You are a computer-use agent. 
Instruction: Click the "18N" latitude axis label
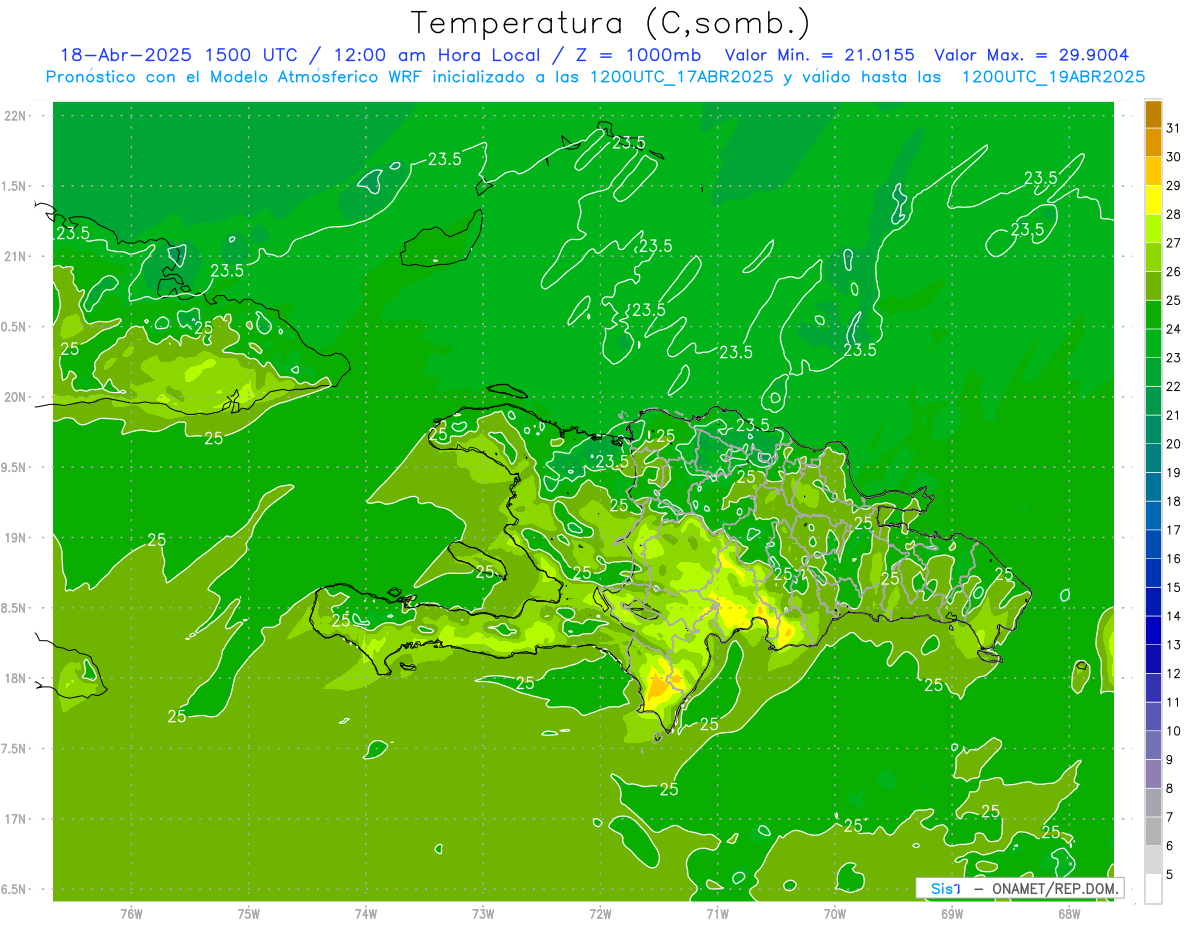point(14,678)
